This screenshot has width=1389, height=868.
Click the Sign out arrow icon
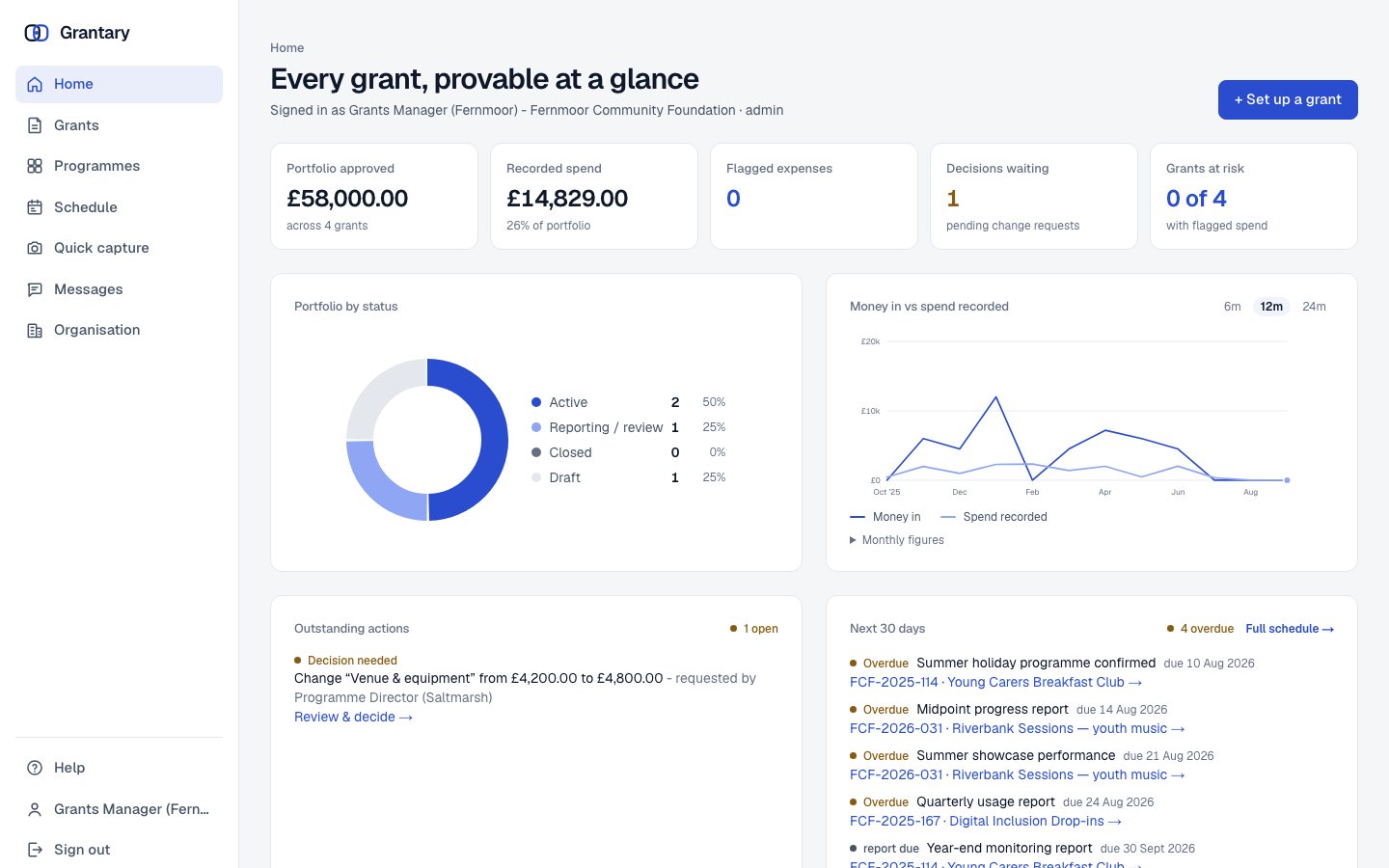point(35,850)
